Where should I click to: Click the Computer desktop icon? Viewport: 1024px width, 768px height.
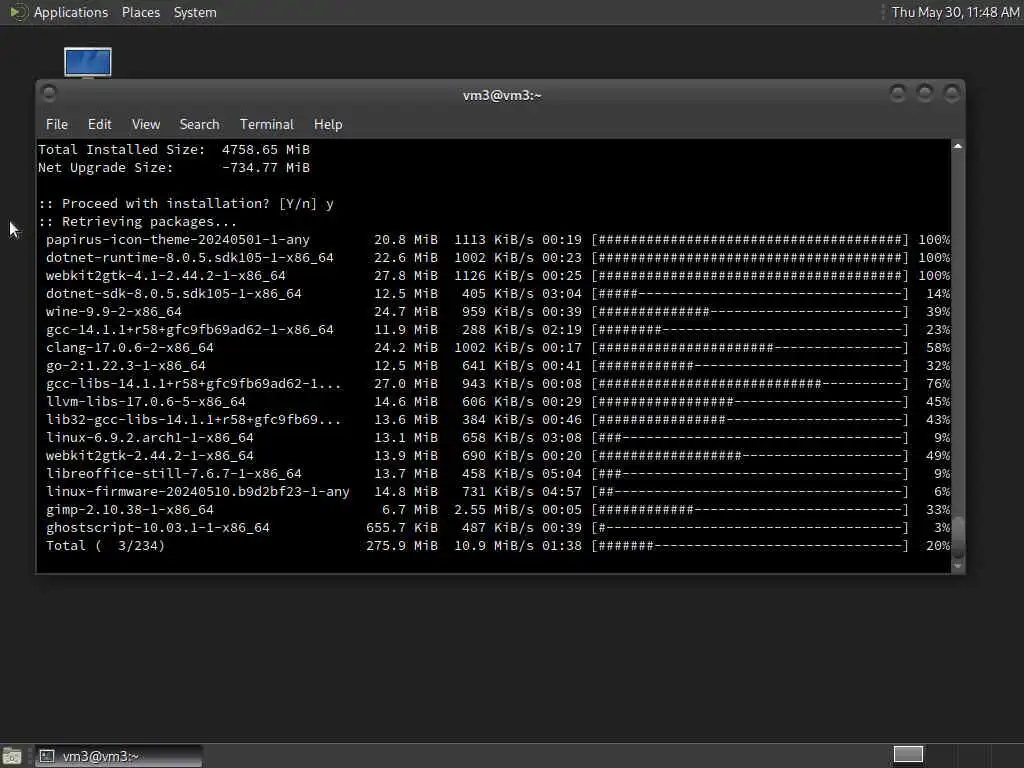coord(88,63)
